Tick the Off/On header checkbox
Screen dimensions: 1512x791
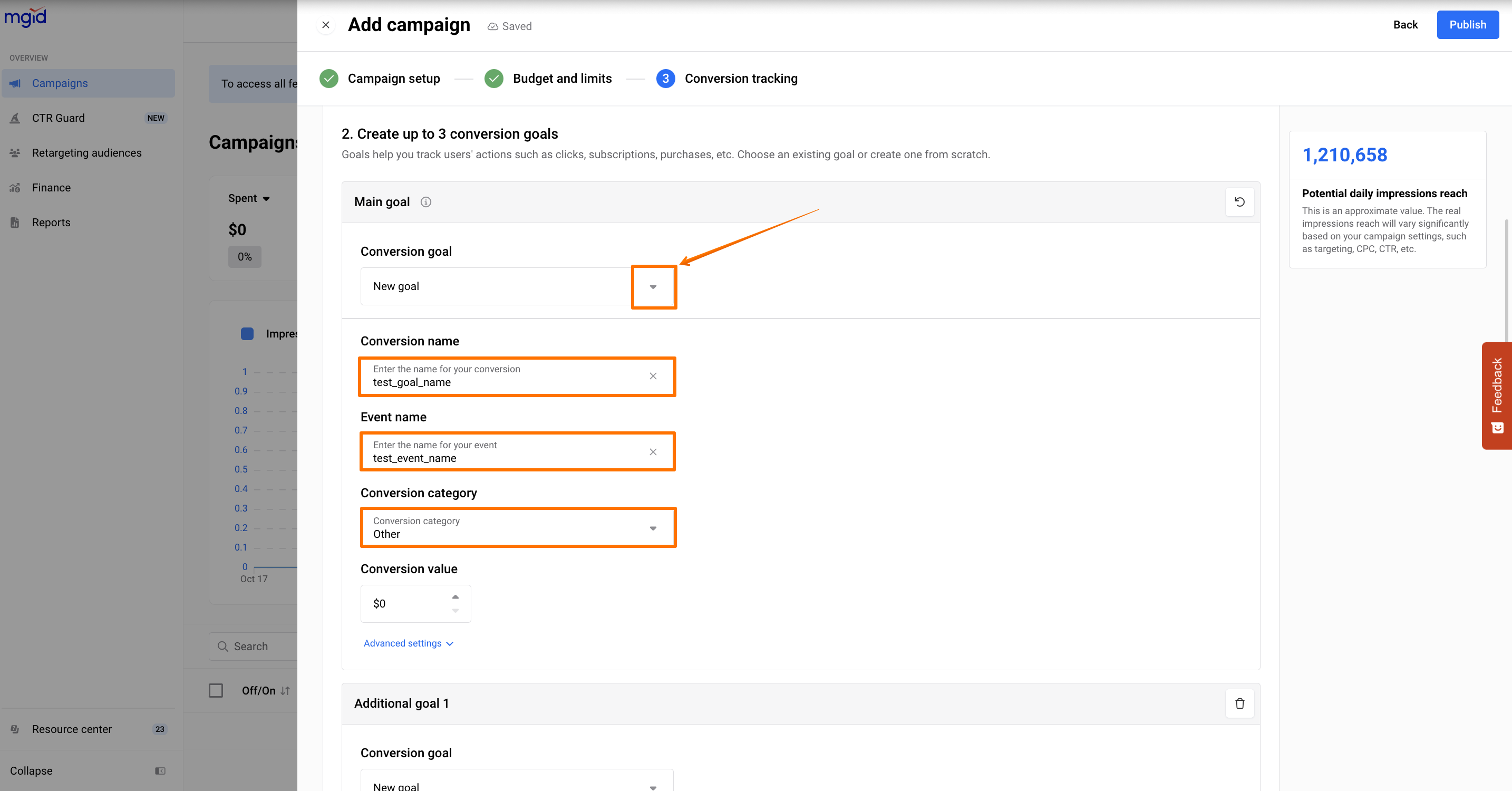[216, 691]
